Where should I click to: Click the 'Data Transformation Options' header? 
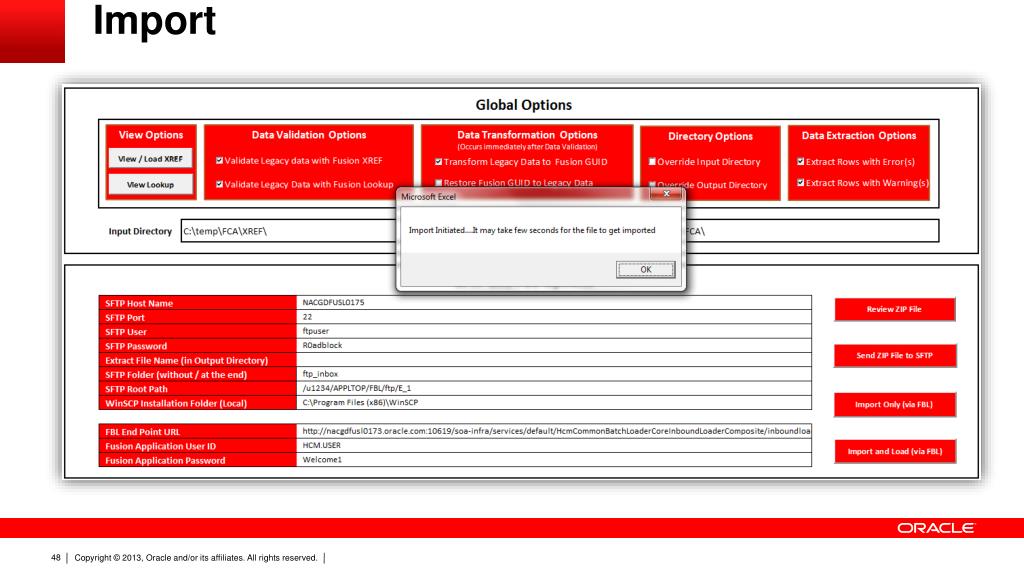pos(527,135)
